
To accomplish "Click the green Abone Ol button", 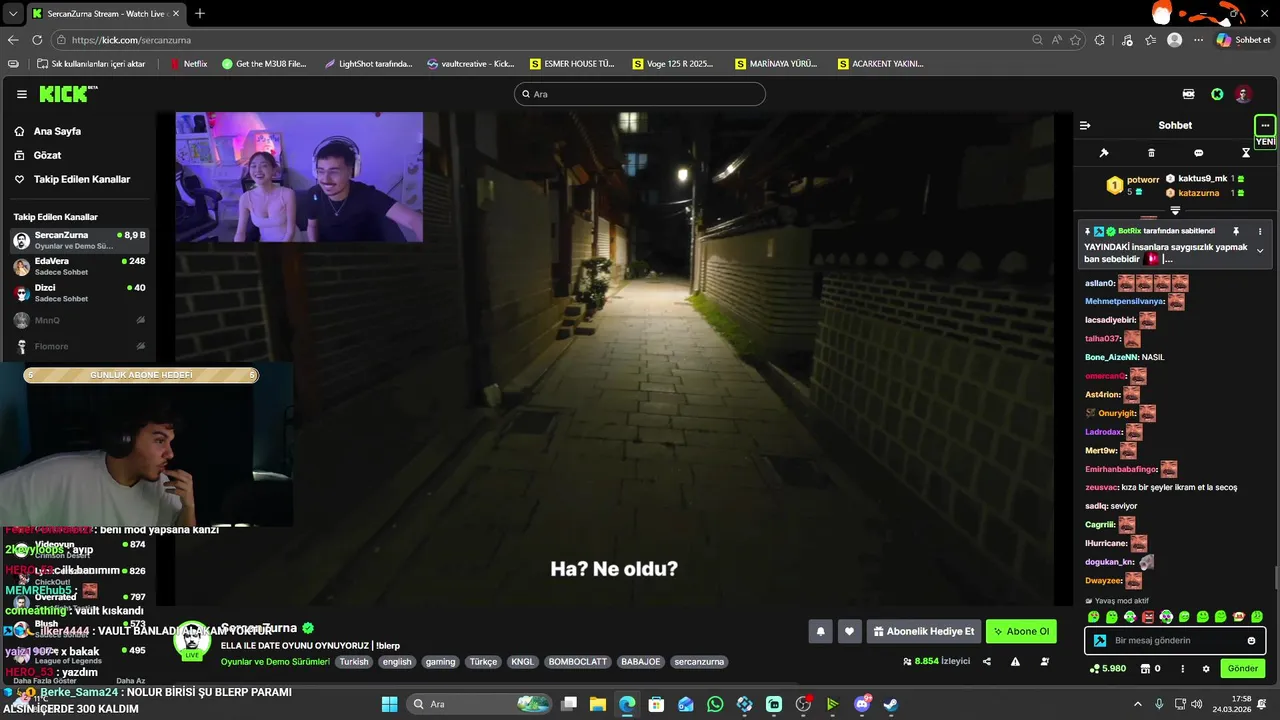I will tap(1021, 631).
